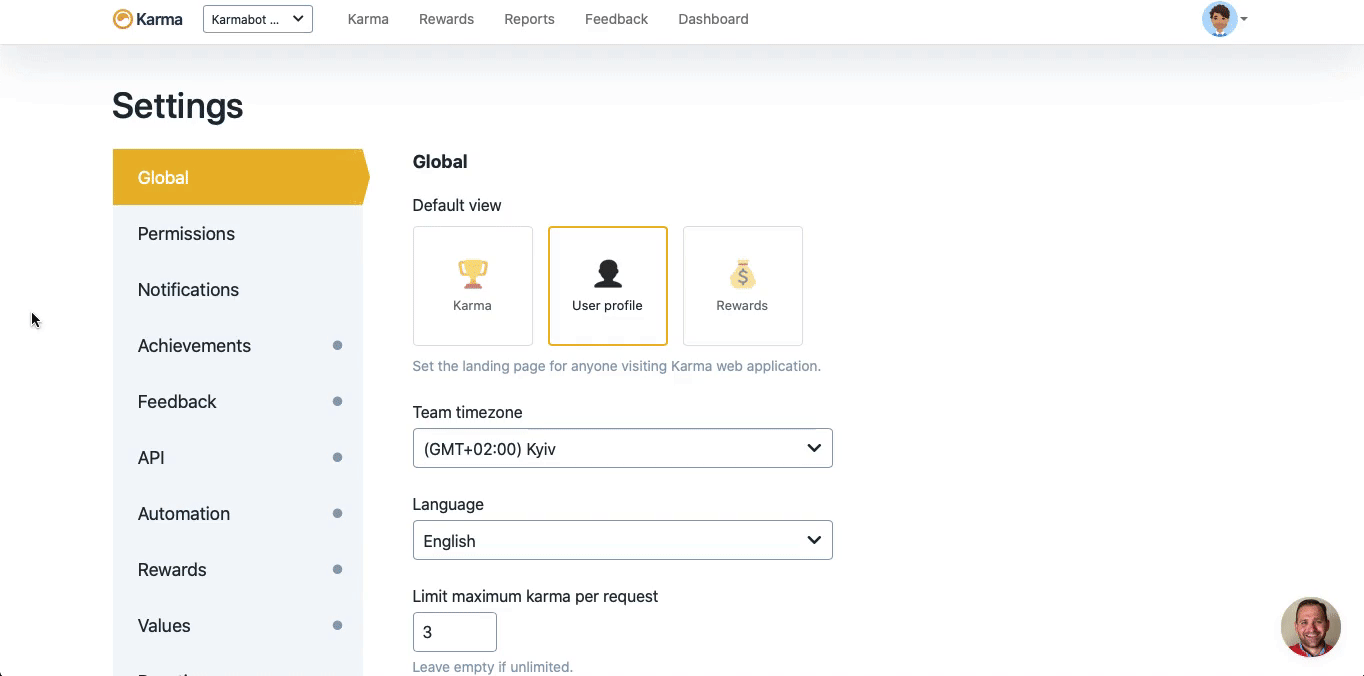This screenshot has width=1364, height=676.
Task: Click the 'Settings' page heading
Action: tap(177, 106)
